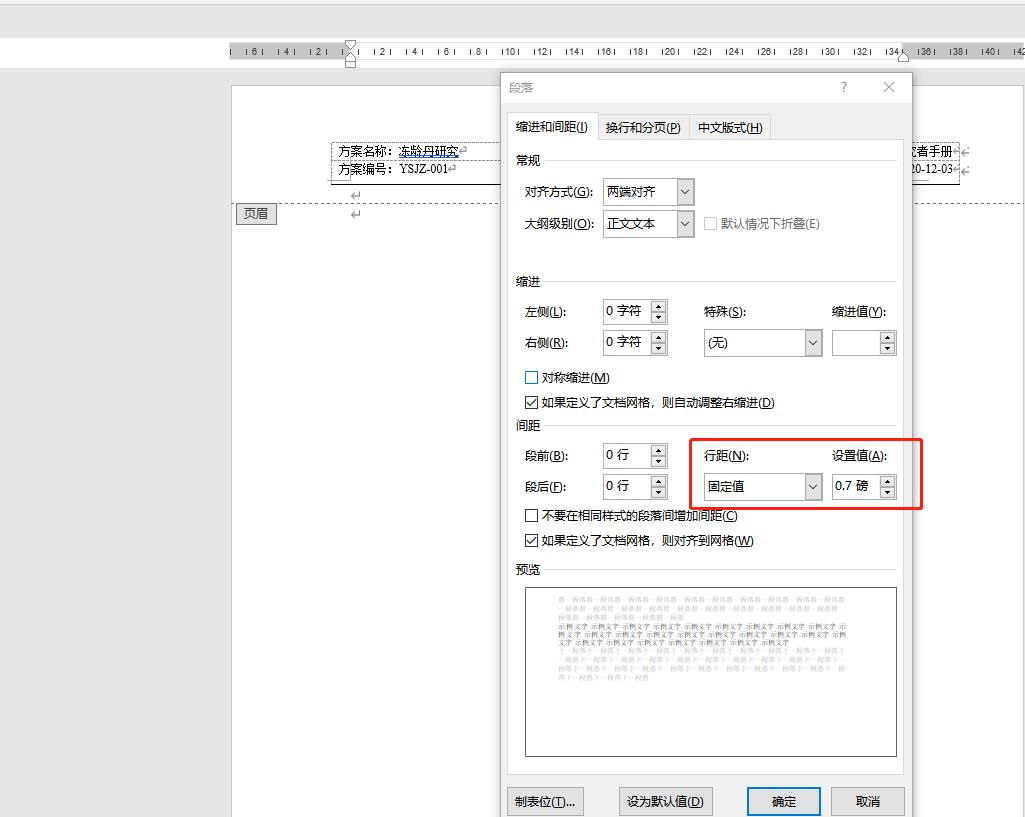
Task: Click the 确定 button to confirm
Action: 783,801
